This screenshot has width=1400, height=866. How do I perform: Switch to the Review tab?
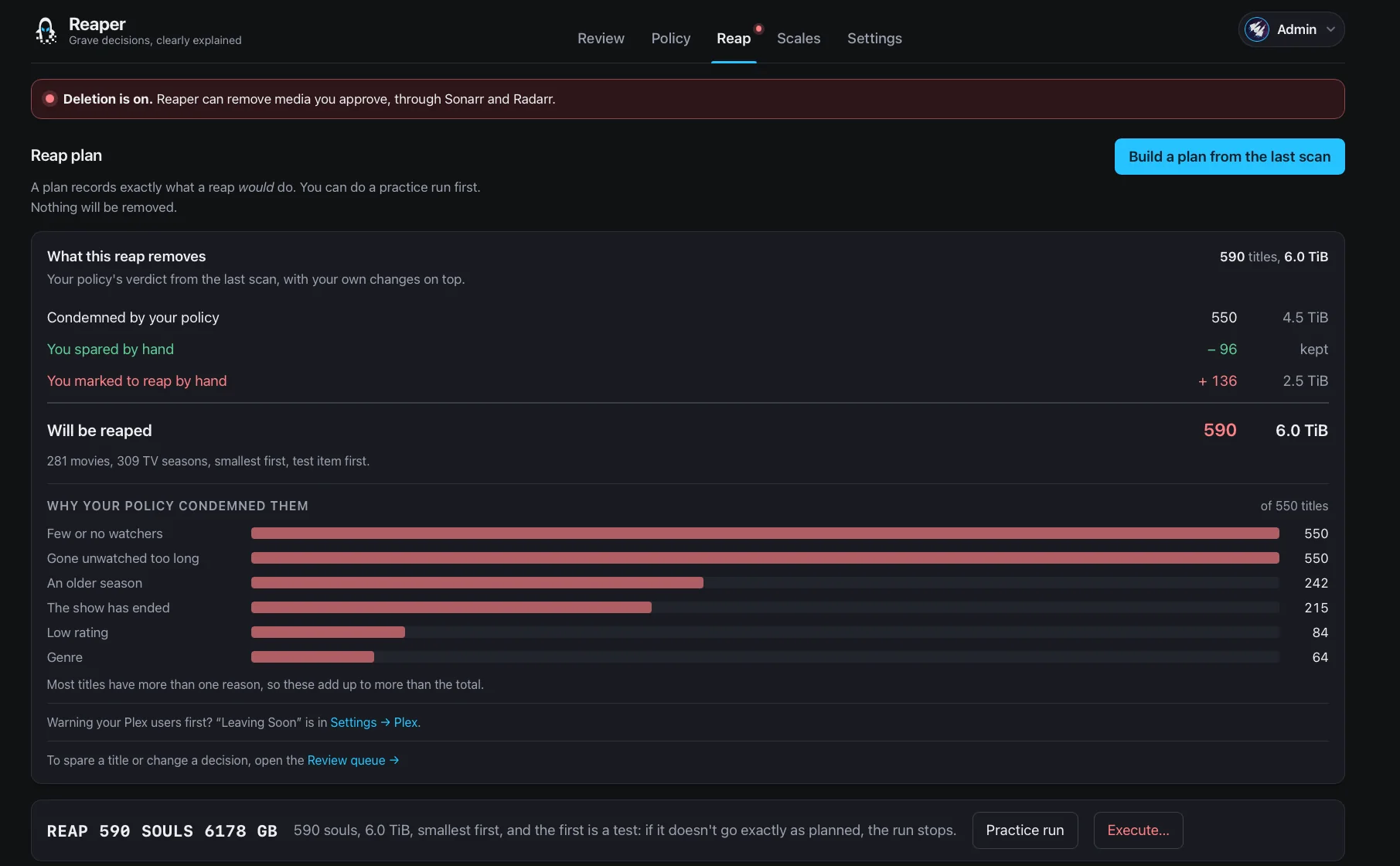coord(601,39)
